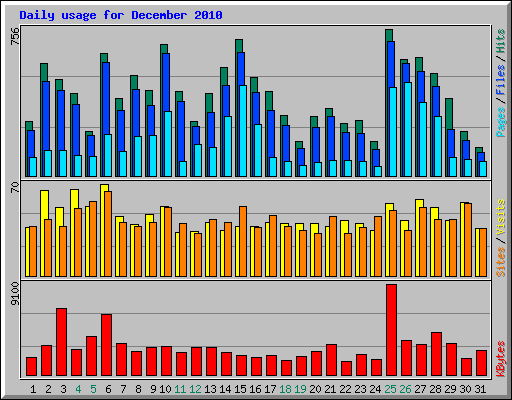
Task: Click the '70' axis value
Action: [x=15, y=187]
